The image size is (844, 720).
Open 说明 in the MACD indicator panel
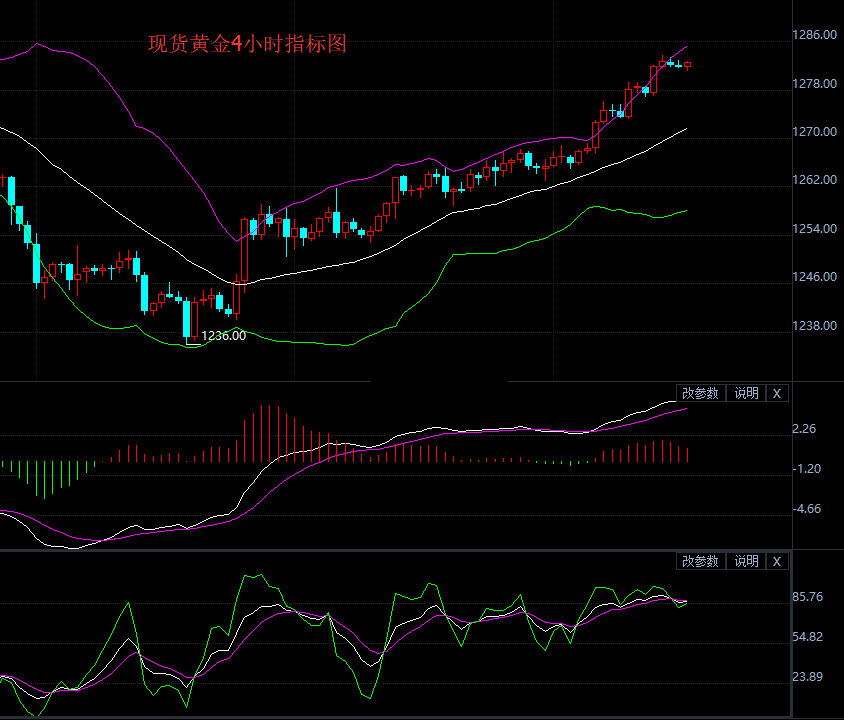(746, 393)
